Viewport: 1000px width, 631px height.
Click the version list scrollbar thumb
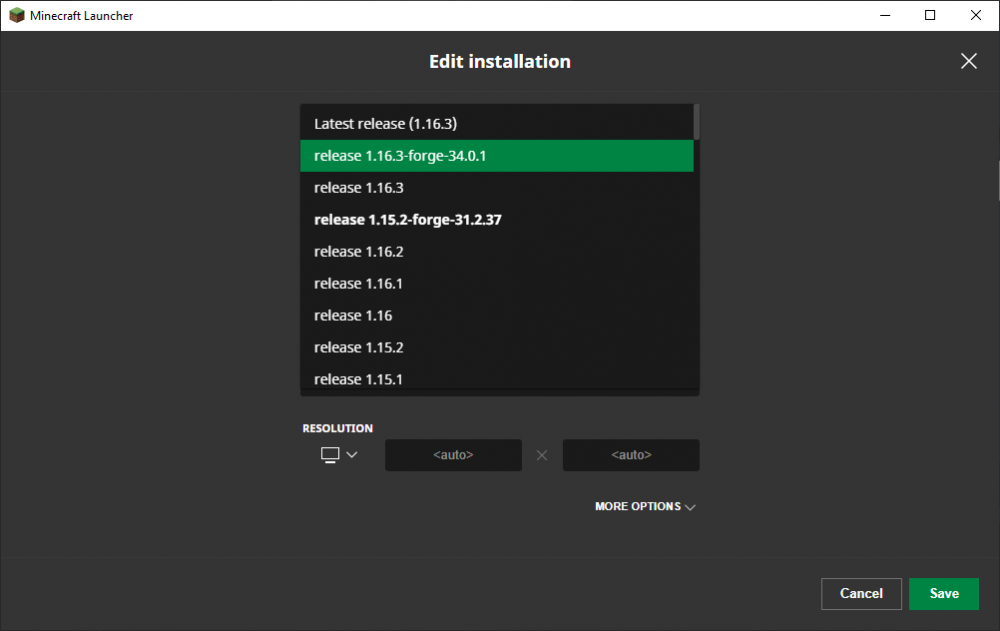(696, 122)
